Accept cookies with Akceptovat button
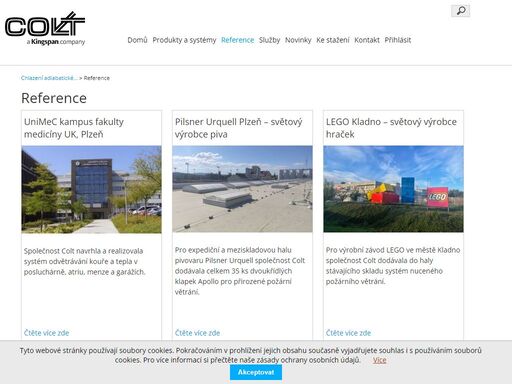This screenshot has width=512, height=384. (x=256, y=372)
